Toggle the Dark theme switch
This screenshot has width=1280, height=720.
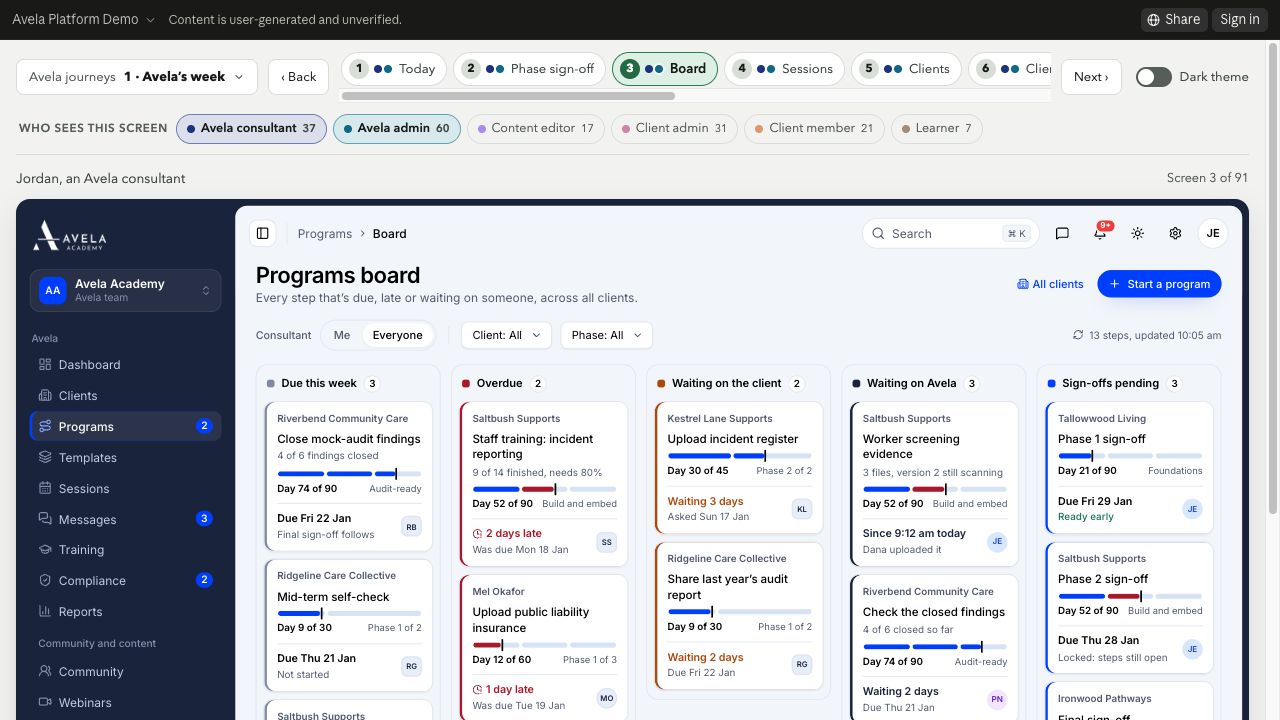click(1153, 77)
